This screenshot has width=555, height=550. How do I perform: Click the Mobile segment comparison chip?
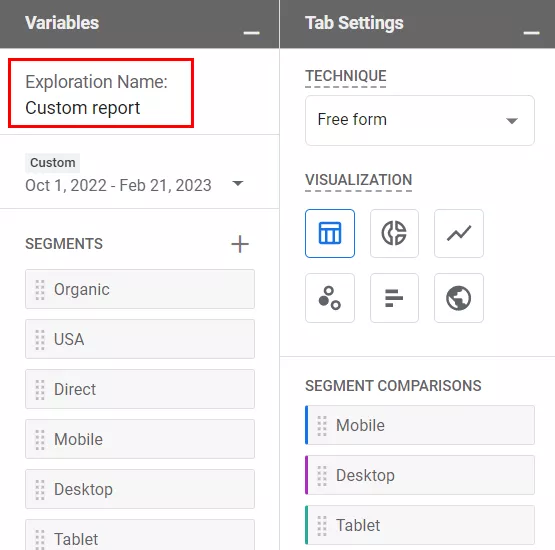coord(420,425)
